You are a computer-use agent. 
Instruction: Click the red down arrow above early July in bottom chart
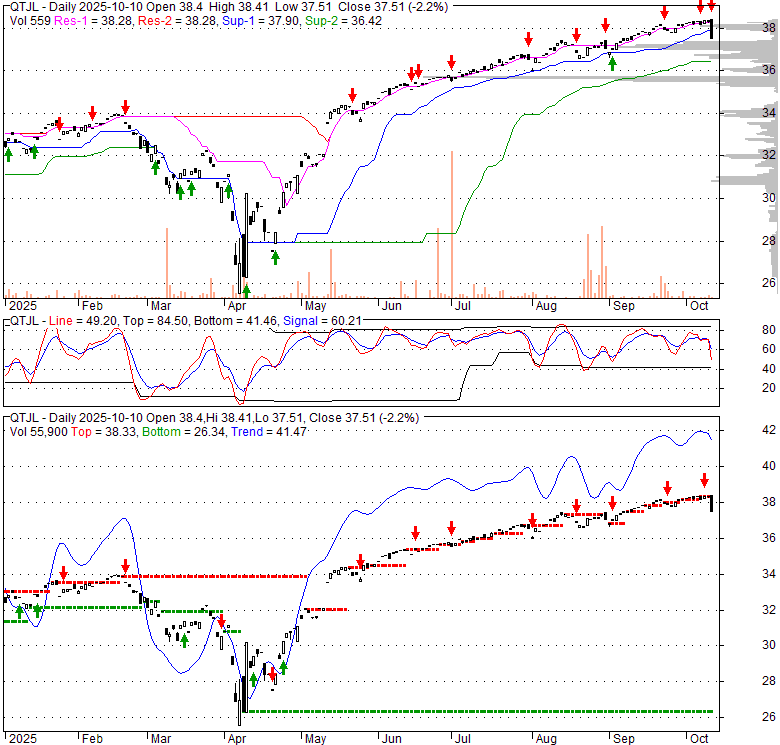tap(451, 525)
